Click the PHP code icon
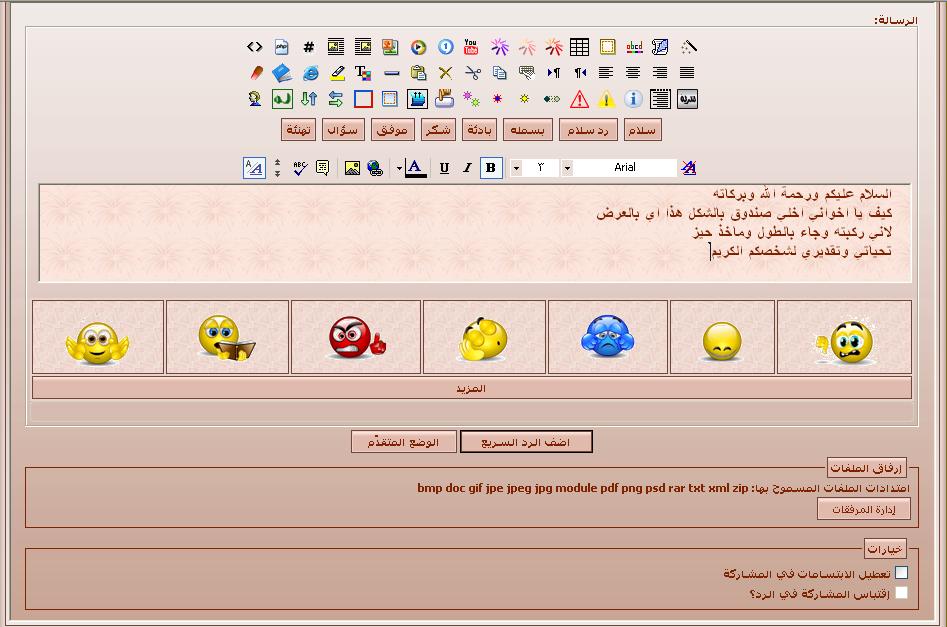Screen dimensions: 947x627 (282, 47)
